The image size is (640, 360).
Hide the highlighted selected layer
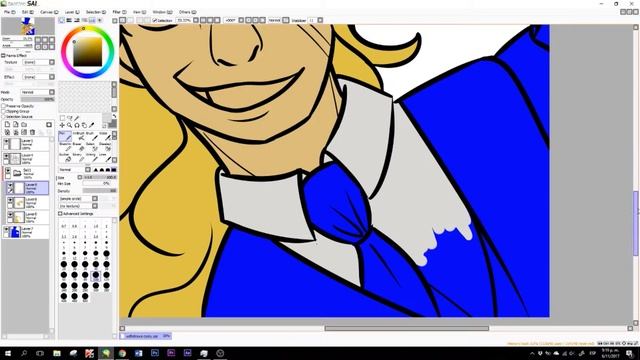[10, 185]
